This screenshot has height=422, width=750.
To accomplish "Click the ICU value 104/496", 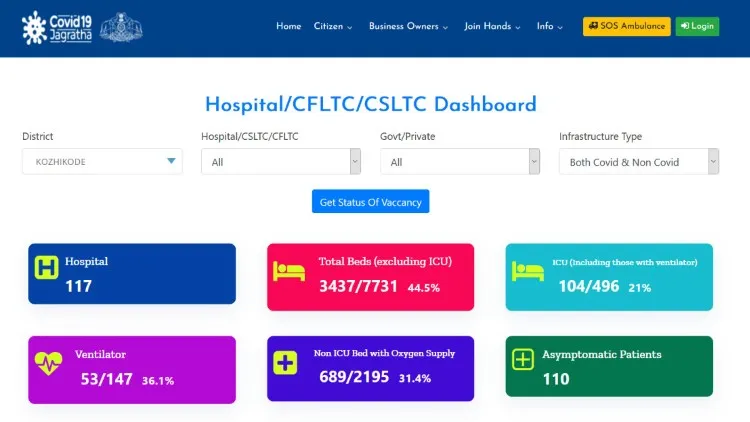I will pyautogui.click(x=589, y=286).
